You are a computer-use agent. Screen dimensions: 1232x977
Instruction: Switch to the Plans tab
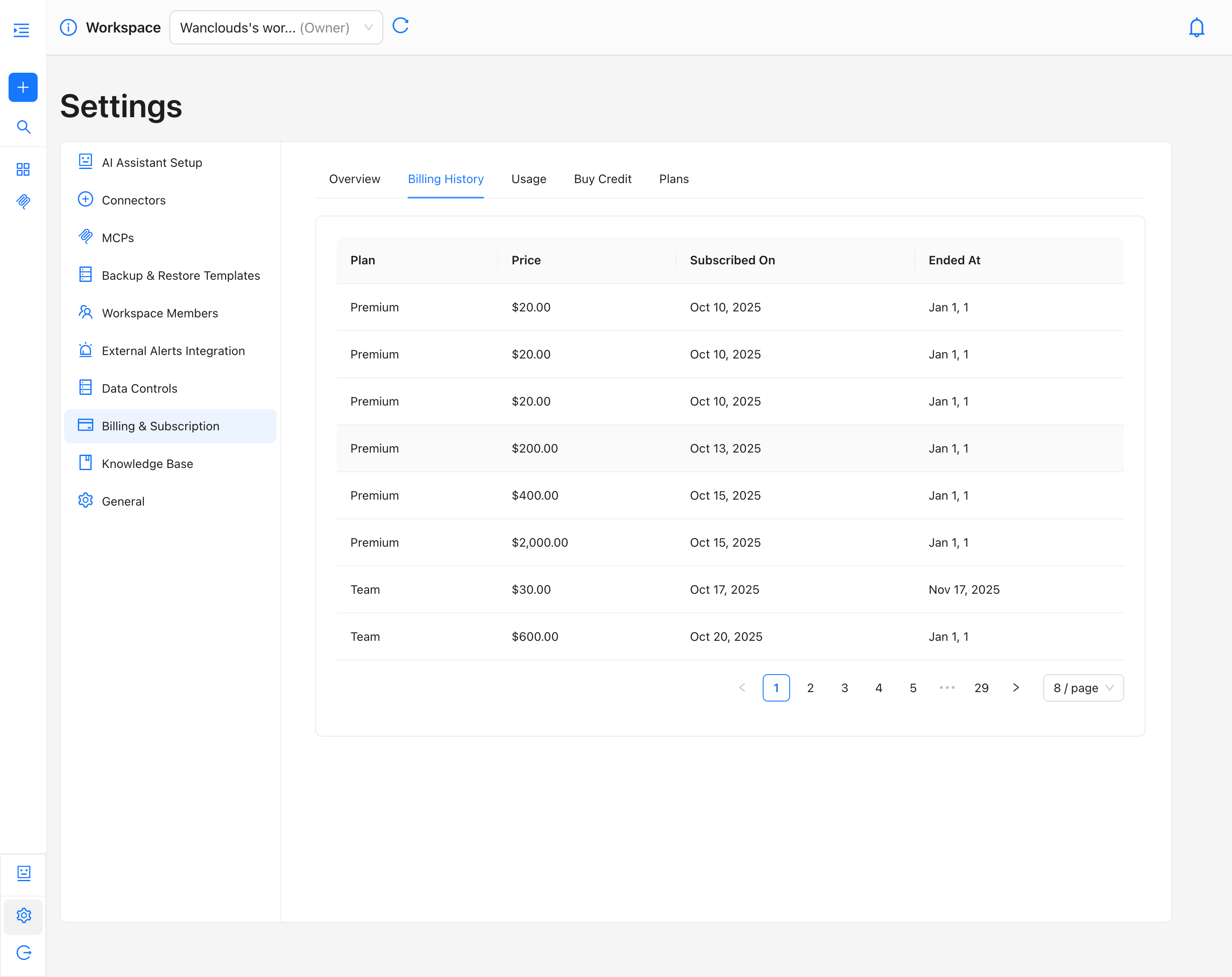tap(674, 179)
